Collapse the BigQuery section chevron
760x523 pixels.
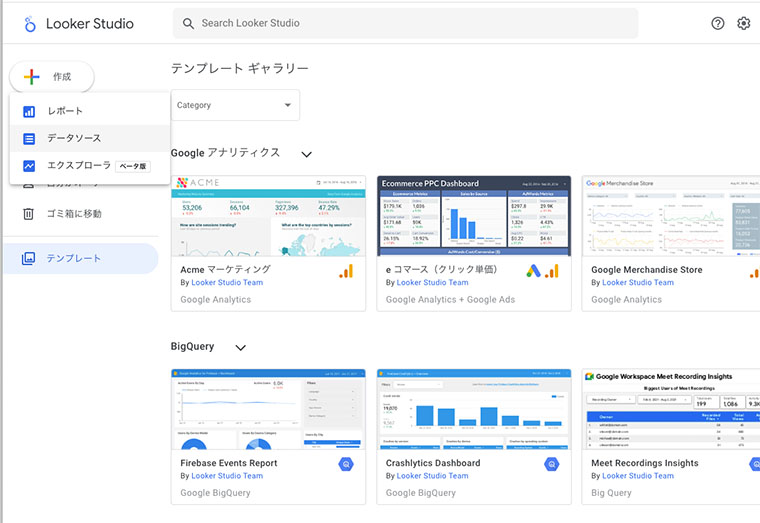point(240,348)
